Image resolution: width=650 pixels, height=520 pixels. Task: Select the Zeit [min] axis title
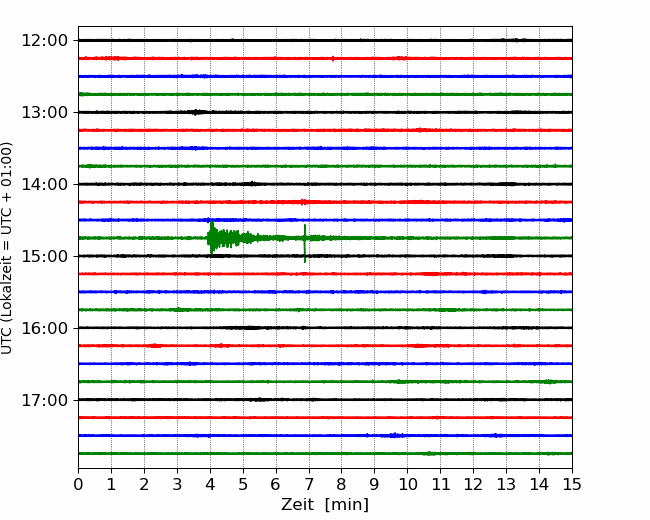click(x=325, y=505)
